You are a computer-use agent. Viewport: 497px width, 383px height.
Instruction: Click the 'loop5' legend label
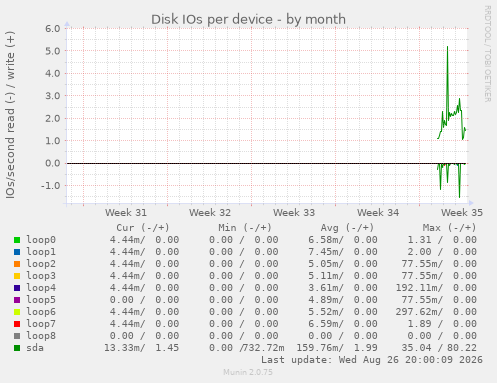pos(41,300)
